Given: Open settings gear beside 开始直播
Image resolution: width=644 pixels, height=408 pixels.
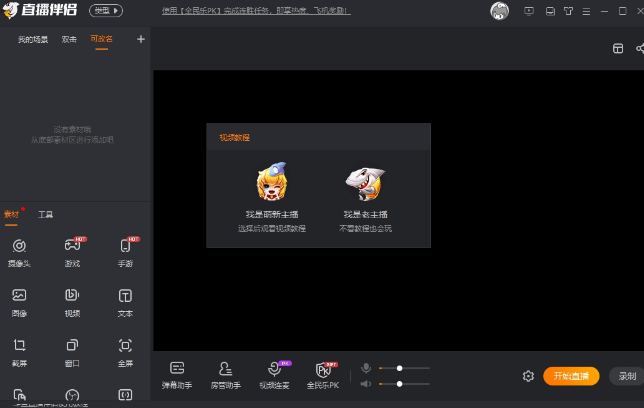Looking at the screenshot, I should pos(528,376).
